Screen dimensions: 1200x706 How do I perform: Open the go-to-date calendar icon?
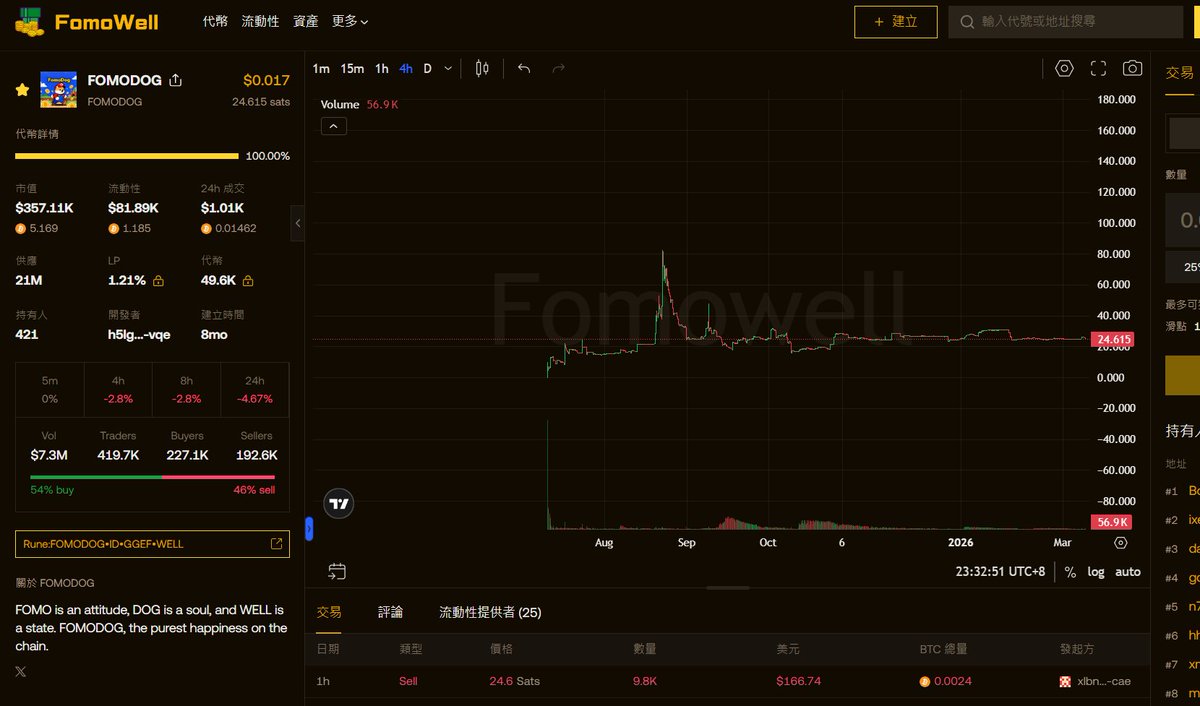pos(337,572)
